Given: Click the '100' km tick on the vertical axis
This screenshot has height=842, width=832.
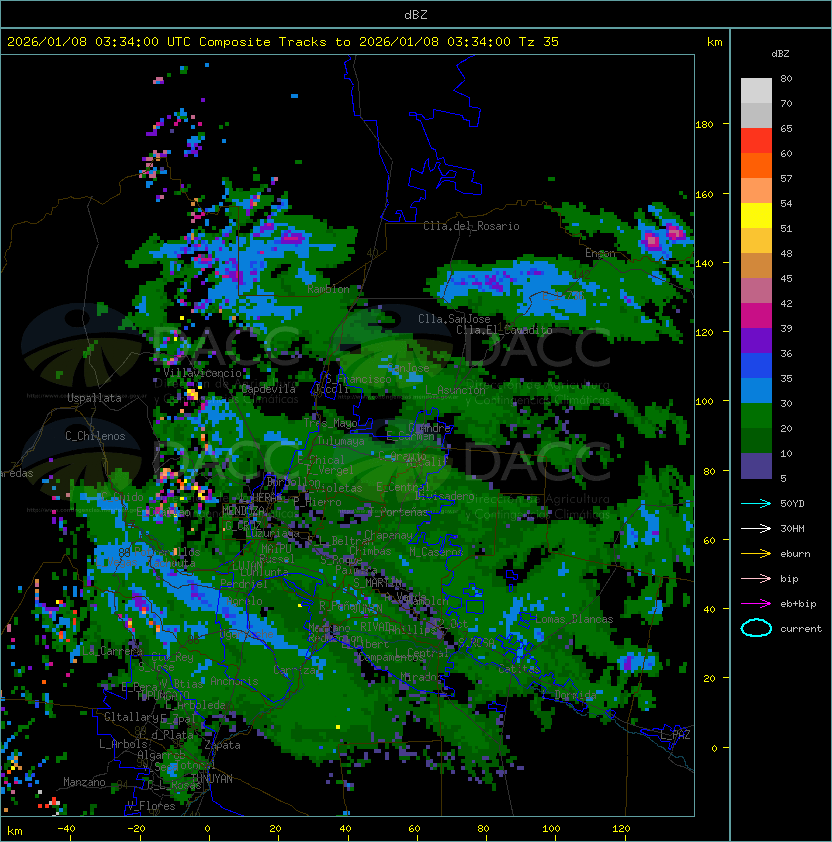Looking at the screenshot, I should click(704, 402).
